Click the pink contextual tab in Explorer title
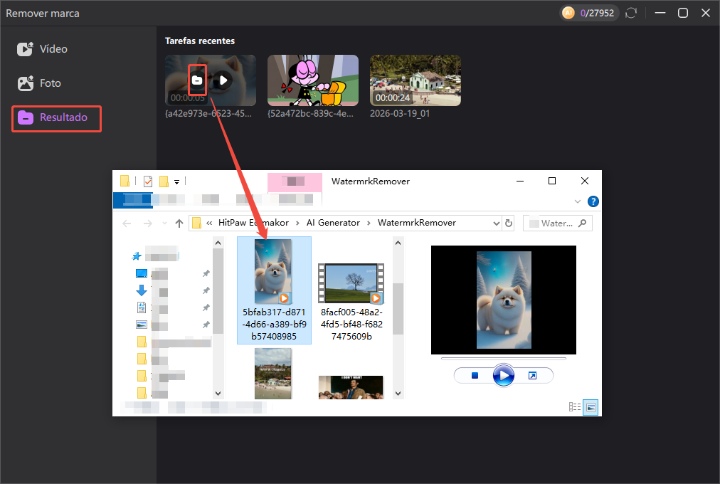Image resolution: width=720 pixels, height=484 pixels. (x=295, y=182)
